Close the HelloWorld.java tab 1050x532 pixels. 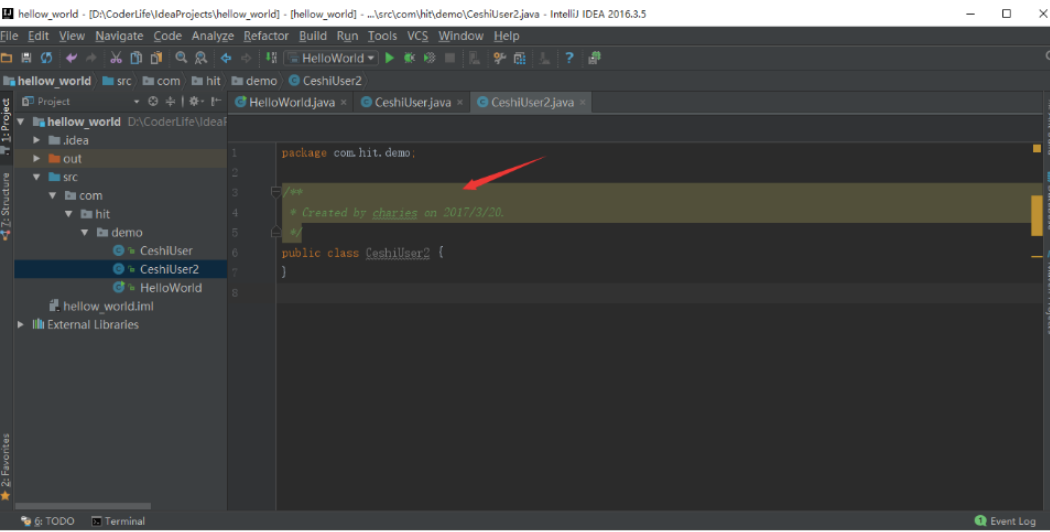344,103
